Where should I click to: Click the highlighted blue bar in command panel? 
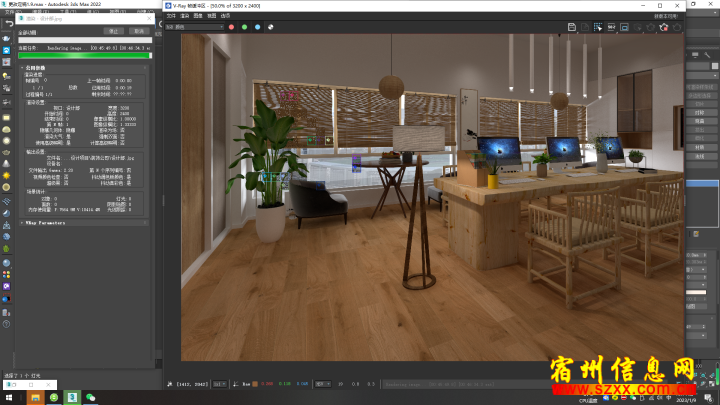702,184
